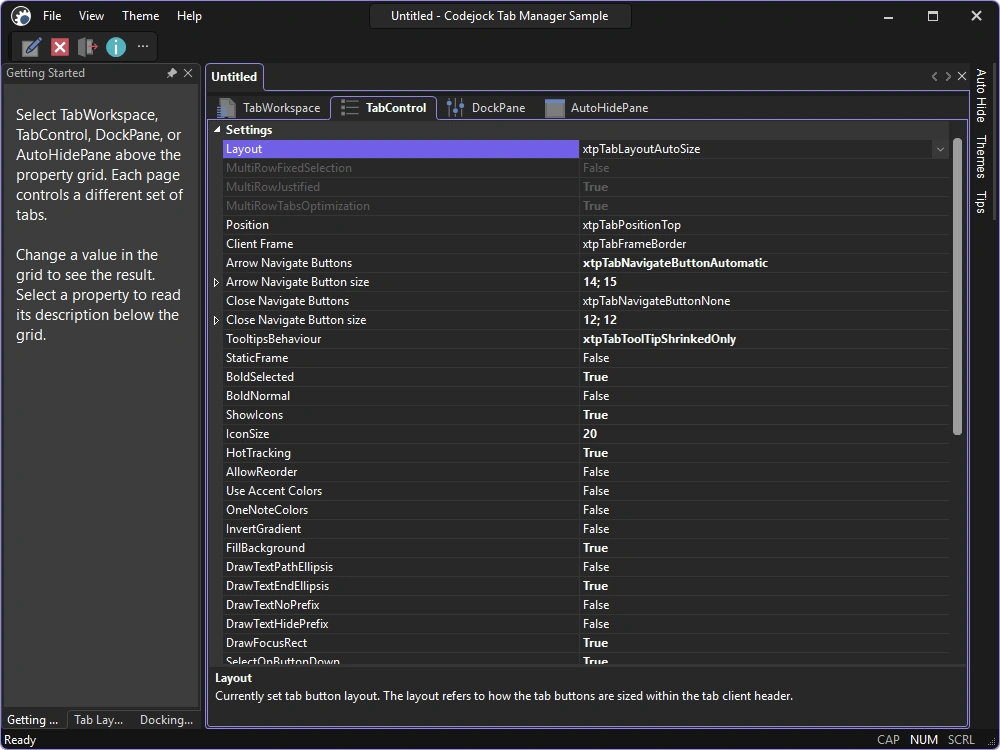Click the xtpTabToolTipShrinkedOnly value

tap(659, 339)
